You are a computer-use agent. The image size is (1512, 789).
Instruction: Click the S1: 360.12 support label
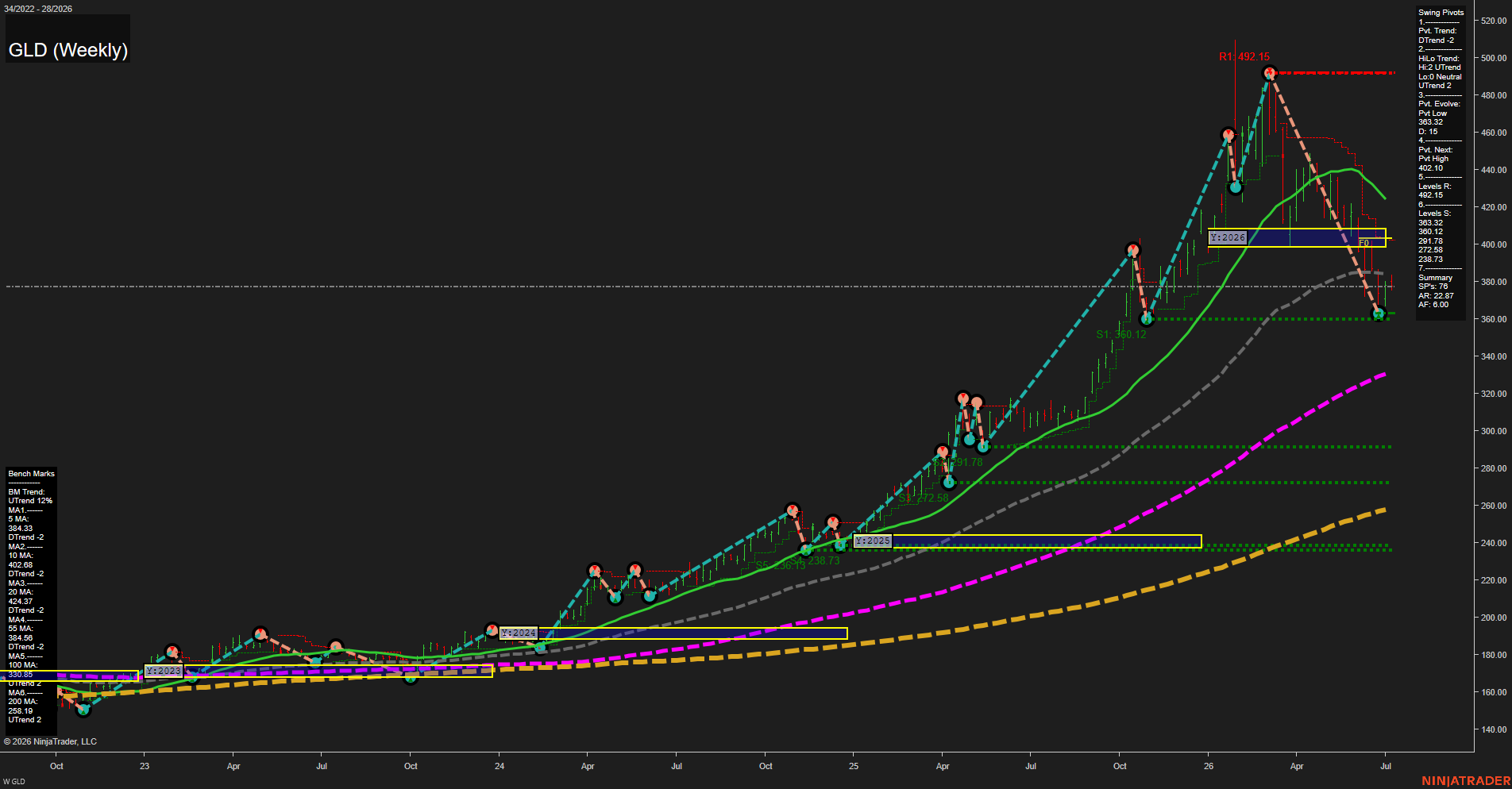[1121, 334]
